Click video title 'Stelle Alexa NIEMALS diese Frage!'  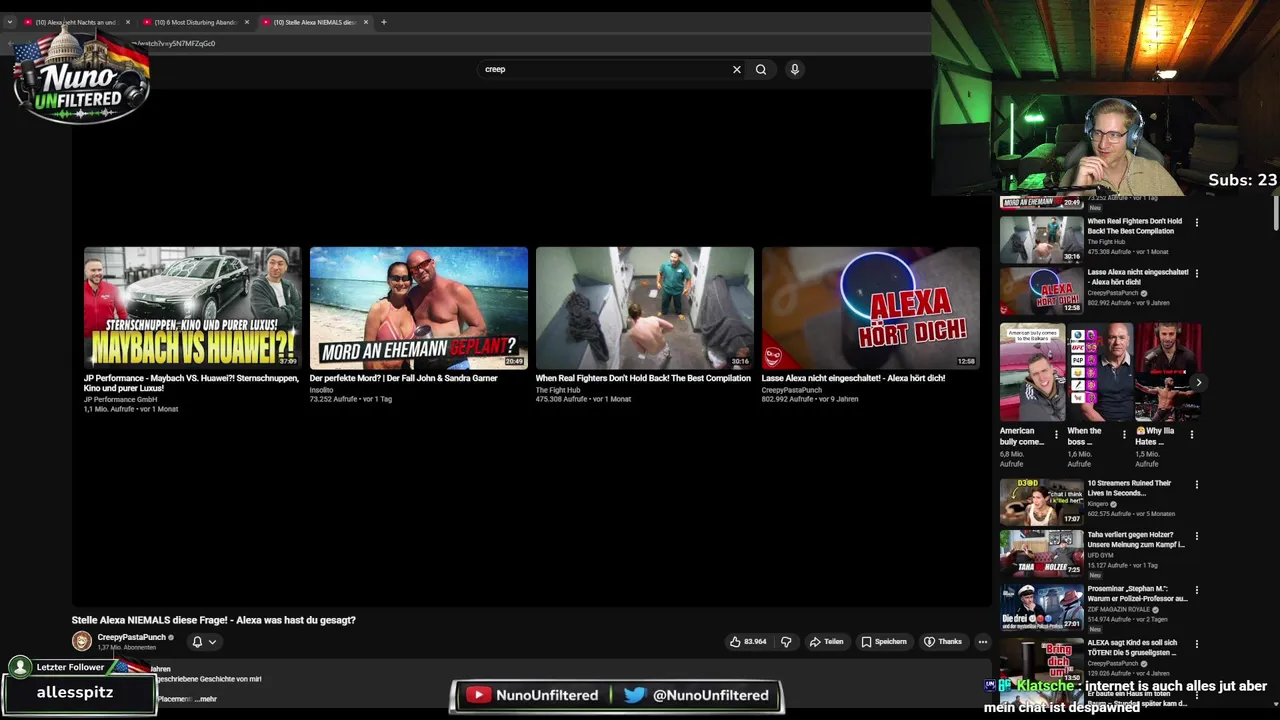pos(214,620)
